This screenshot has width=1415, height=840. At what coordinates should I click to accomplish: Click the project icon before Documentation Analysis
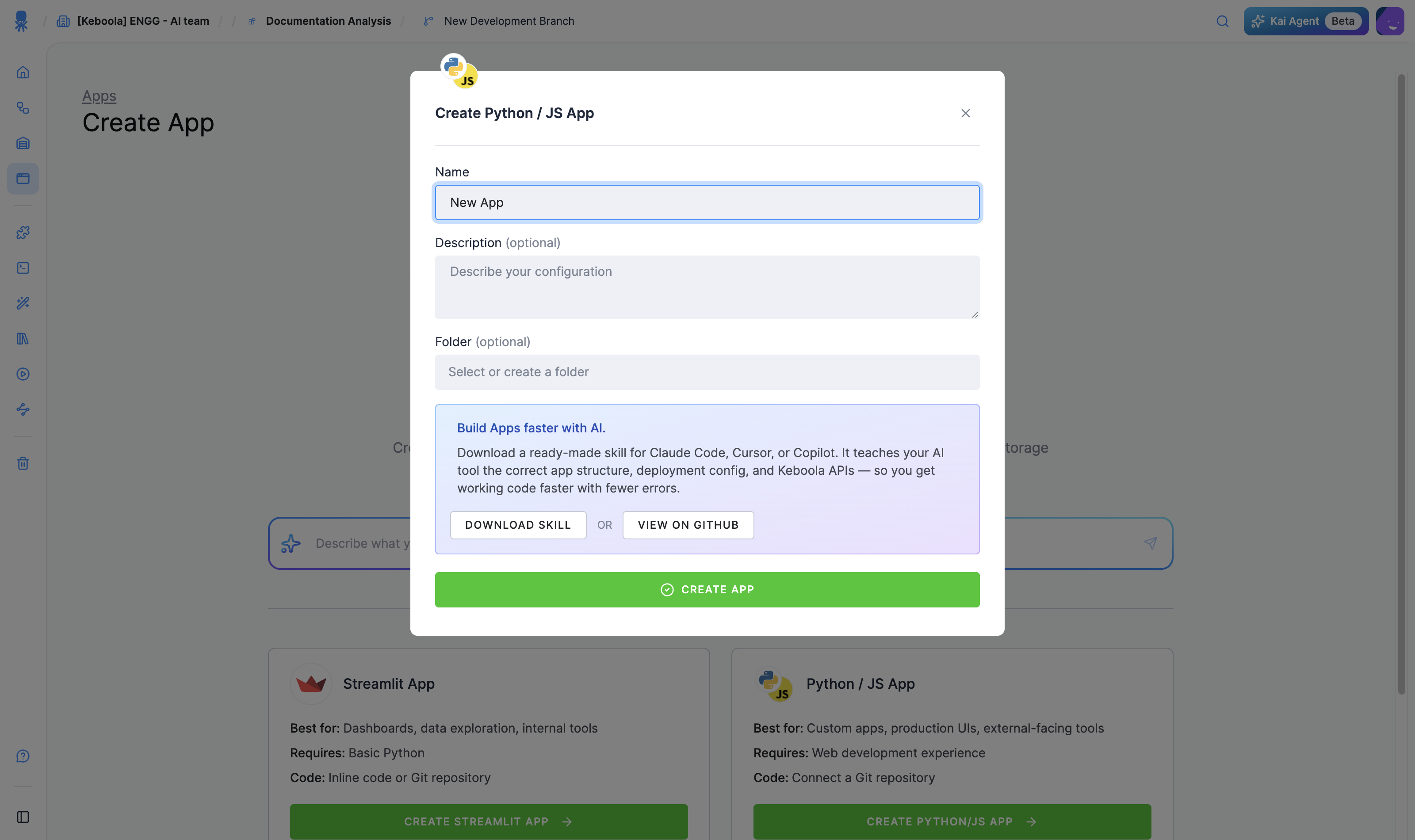[x=252, y=21]
